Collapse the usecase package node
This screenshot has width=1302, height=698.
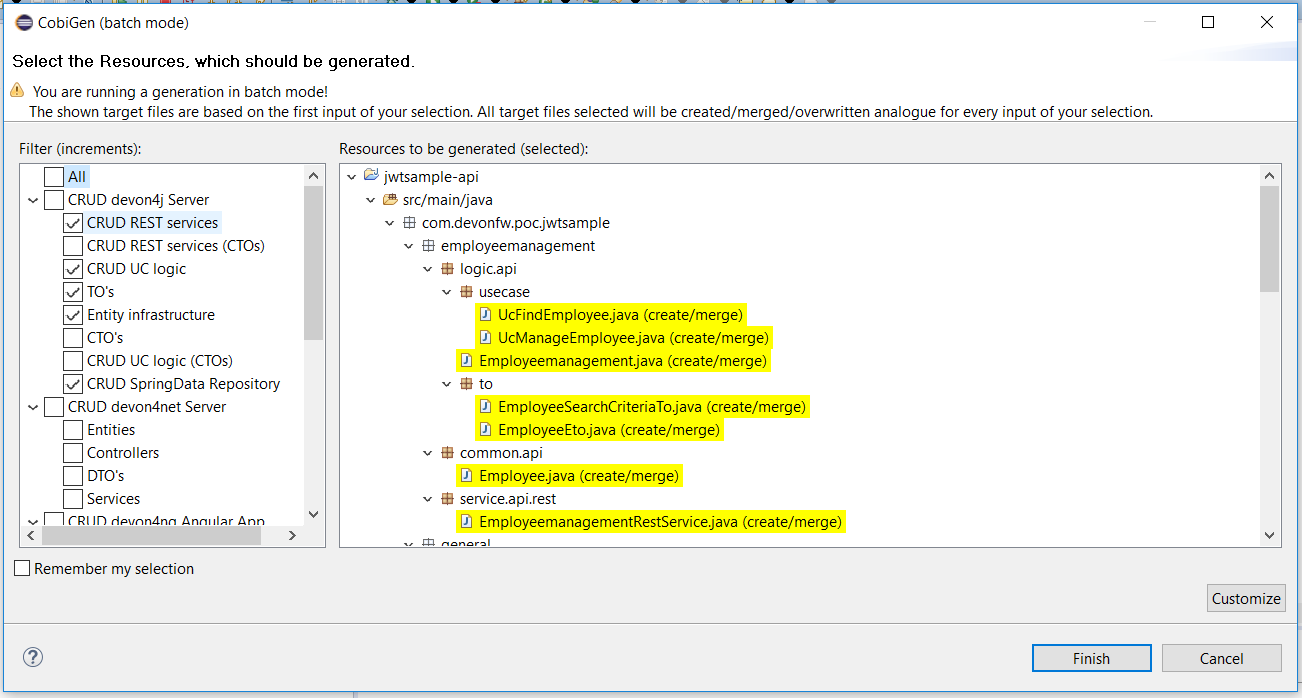(447, 292)
